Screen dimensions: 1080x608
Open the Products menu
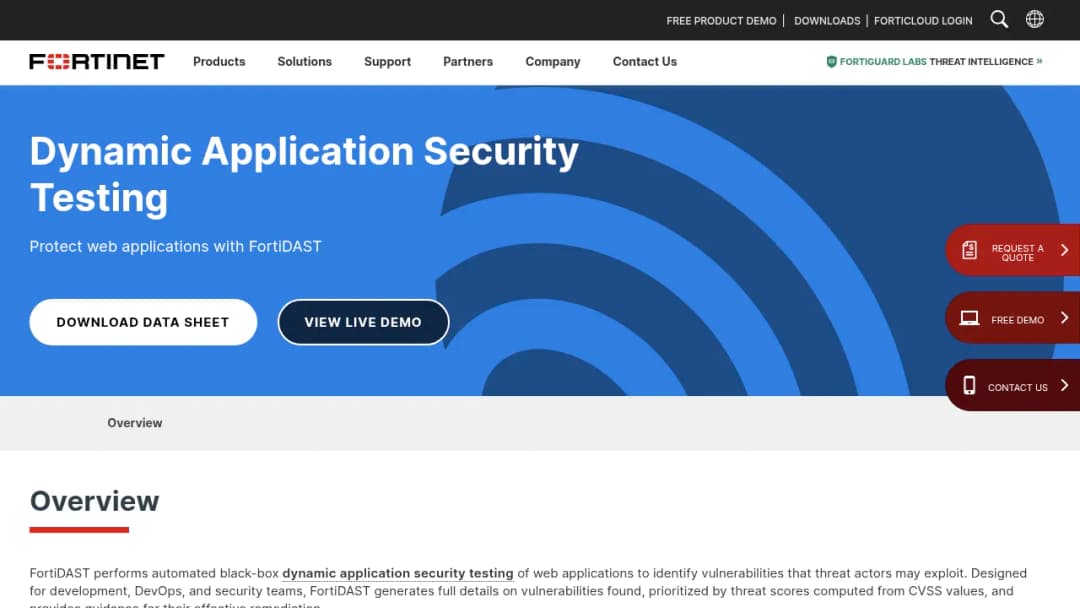(219, 61)
